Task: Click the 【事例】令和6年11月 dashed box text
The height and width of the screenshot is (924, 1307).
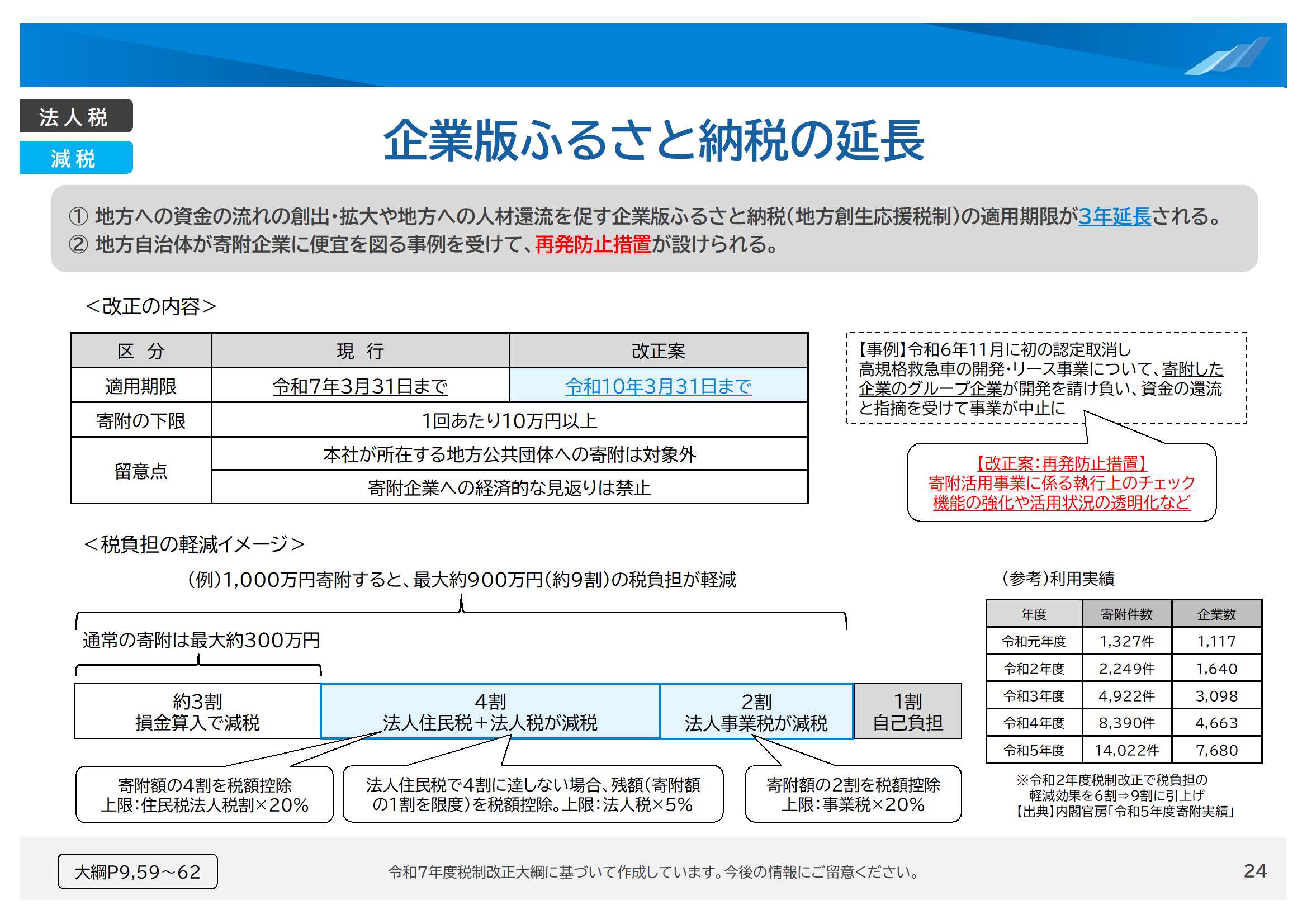Action: tap(1046, 378)
